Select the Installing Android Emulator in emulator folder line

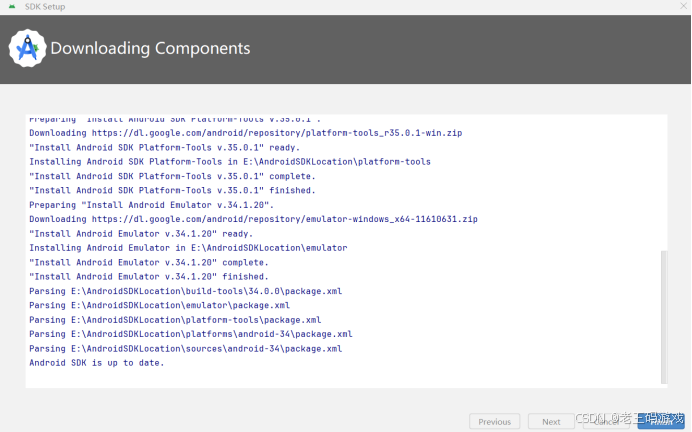point(188,248)
